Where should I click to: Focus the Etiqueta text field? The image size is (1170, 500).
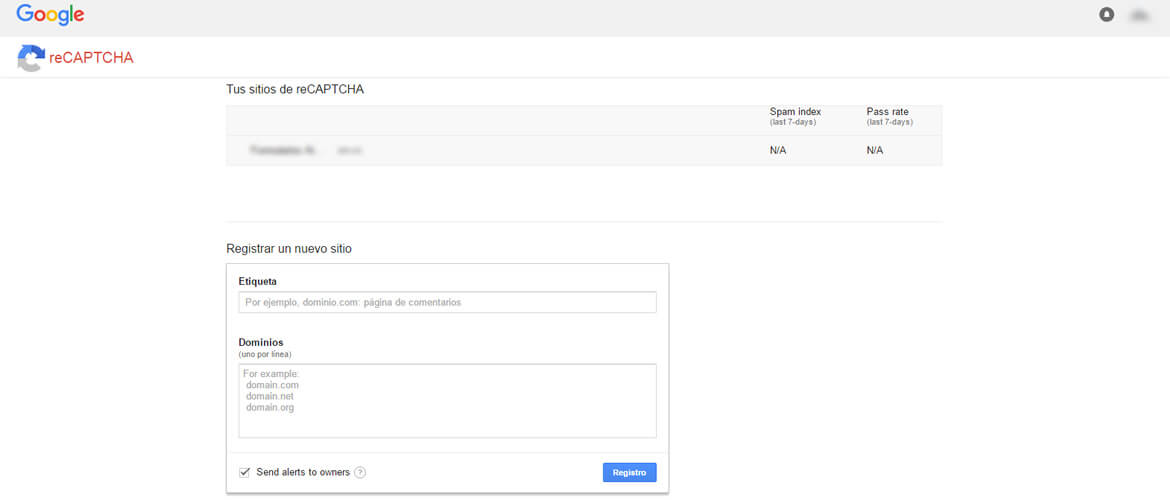click(447, 302)
